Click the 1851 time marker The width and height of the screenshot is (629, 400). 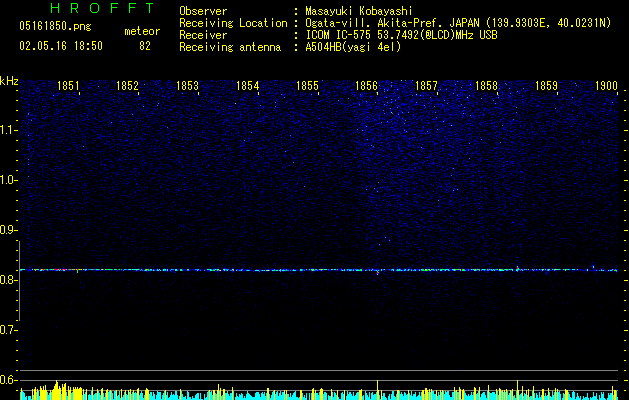[68, 86]
